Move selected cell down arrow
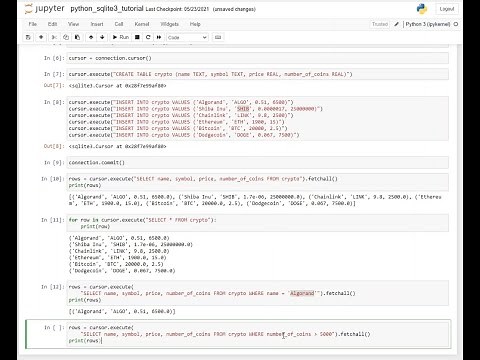 coord(102,37)
